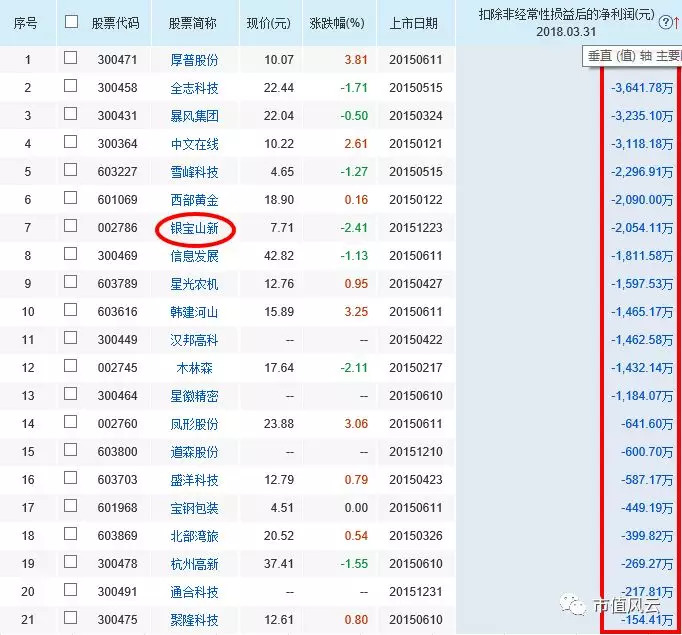Click the change percent -2.41 cell
Screen dimensions: 682x635
click(354, 227)
